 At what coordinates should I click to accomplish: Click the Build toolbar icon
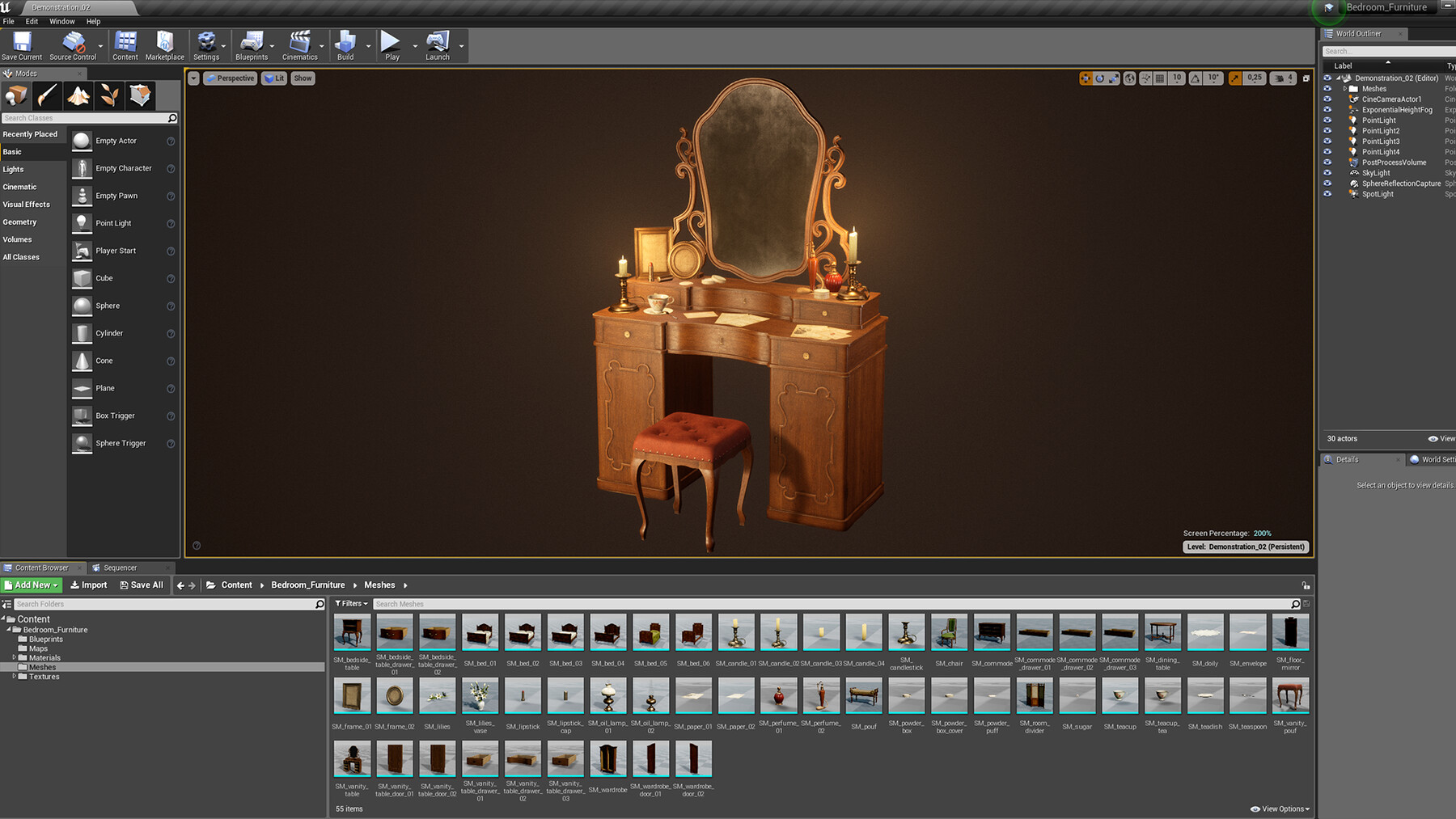(345, 46)
